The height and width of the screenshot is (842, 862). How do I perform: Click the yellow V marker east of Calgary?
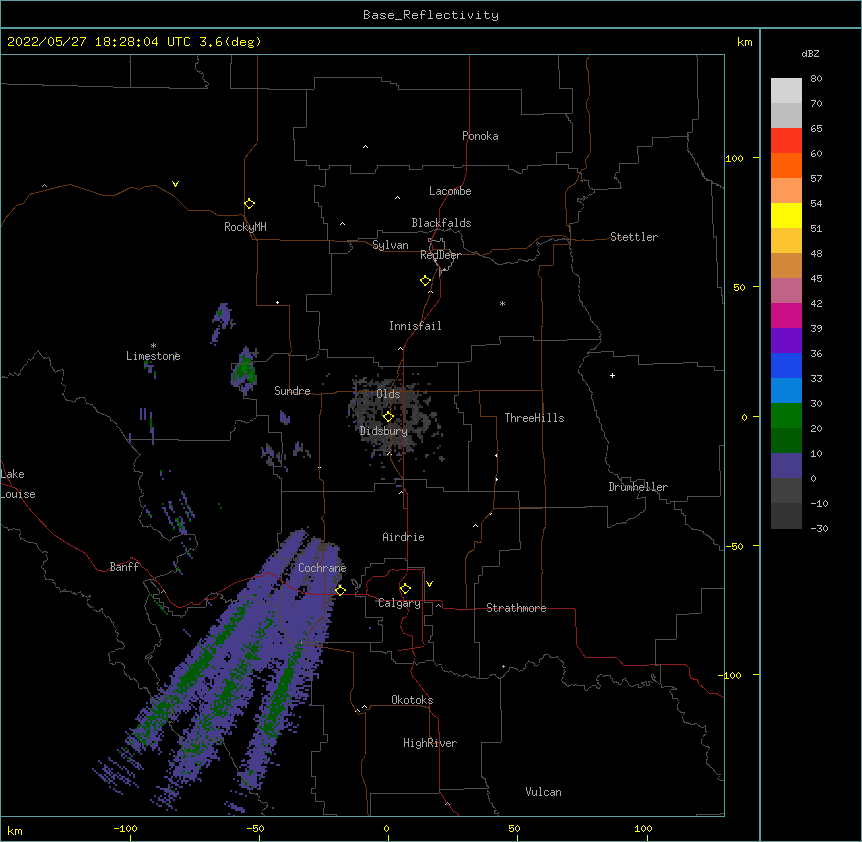click(429, 584)
